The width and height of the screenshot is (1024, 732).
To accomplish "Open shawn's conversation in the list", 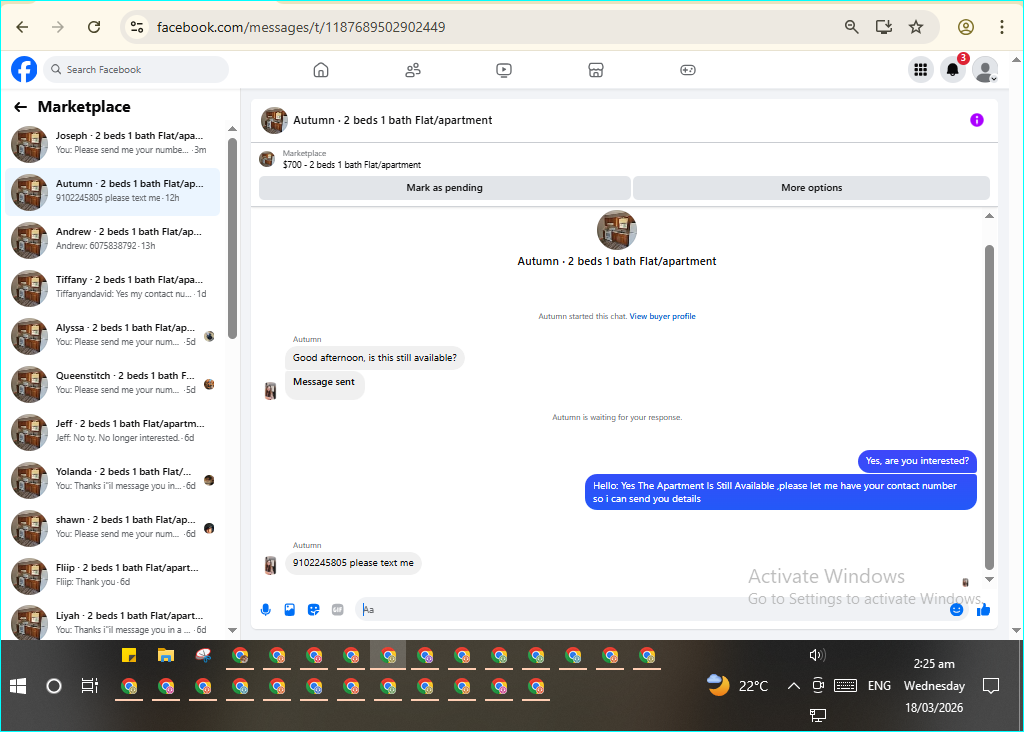I will (x=112, y=528).
